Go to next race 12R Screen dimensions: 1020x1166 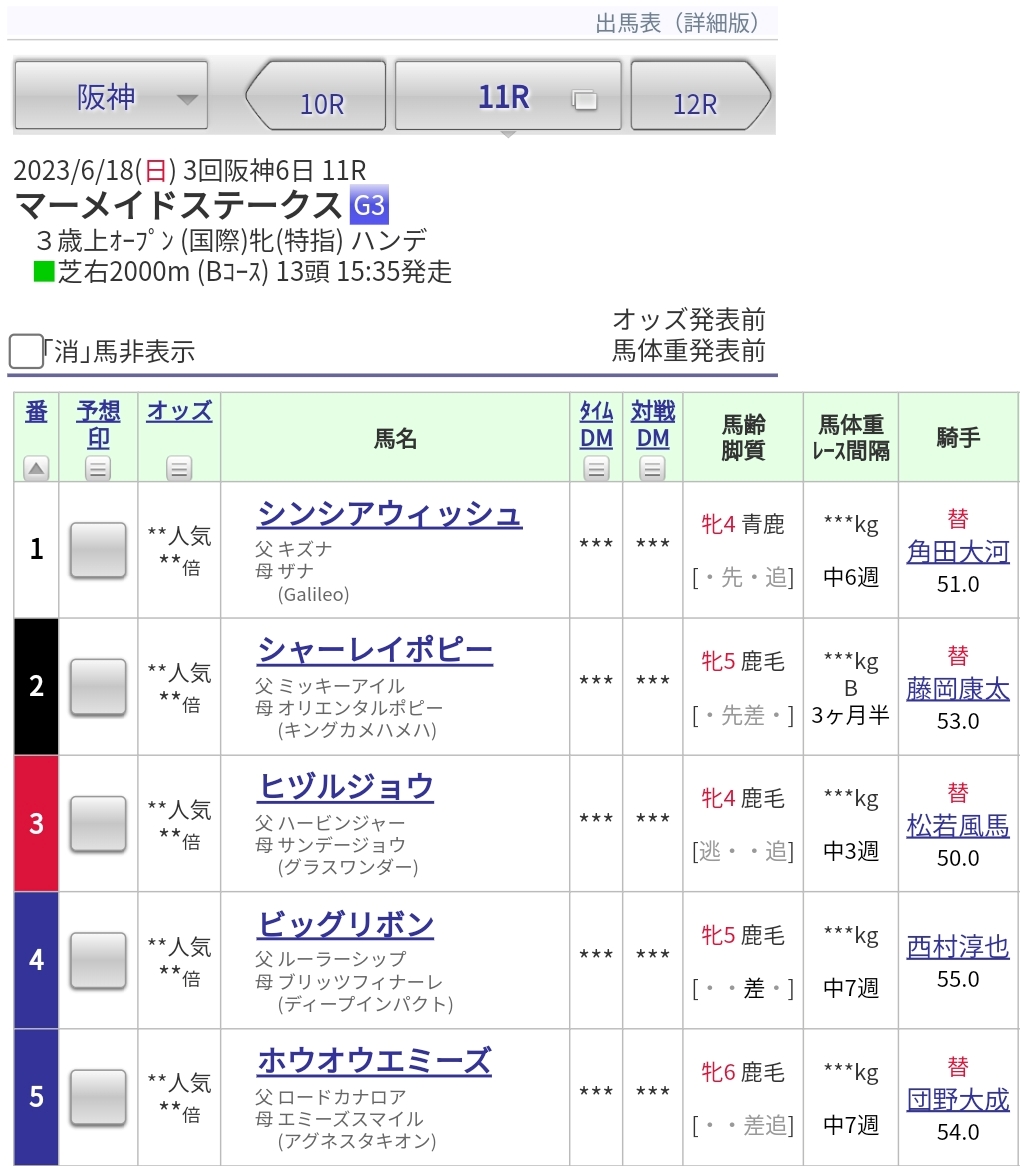700,97
